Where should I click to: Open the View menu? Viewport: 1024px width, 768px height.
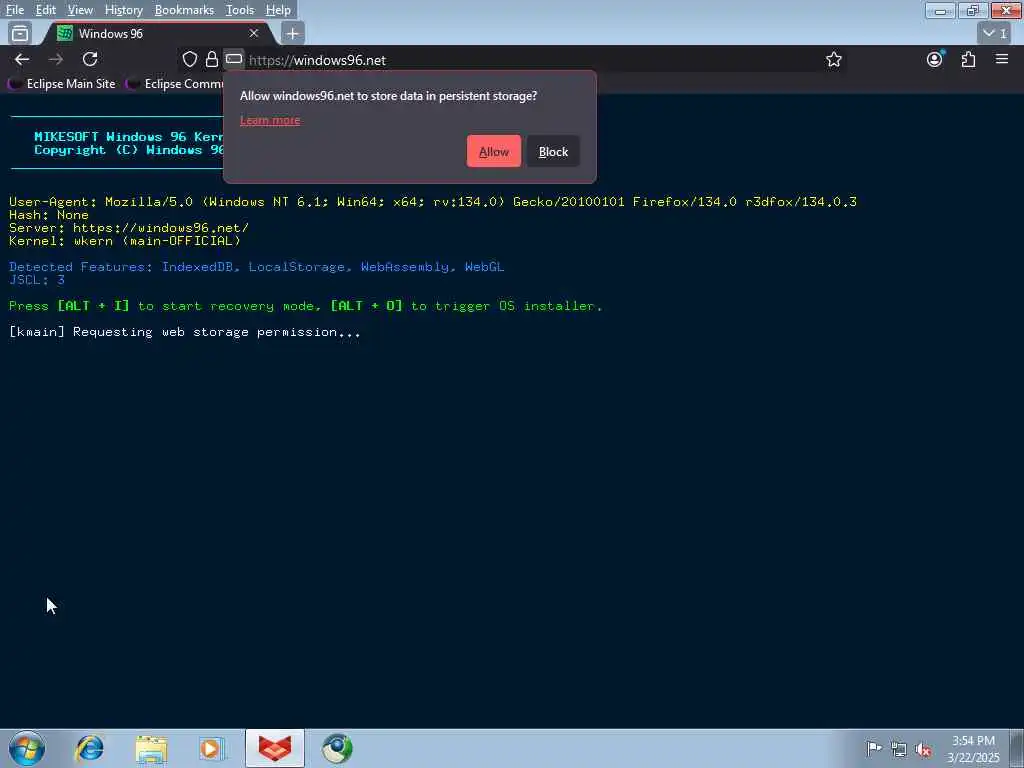(80, 10)
